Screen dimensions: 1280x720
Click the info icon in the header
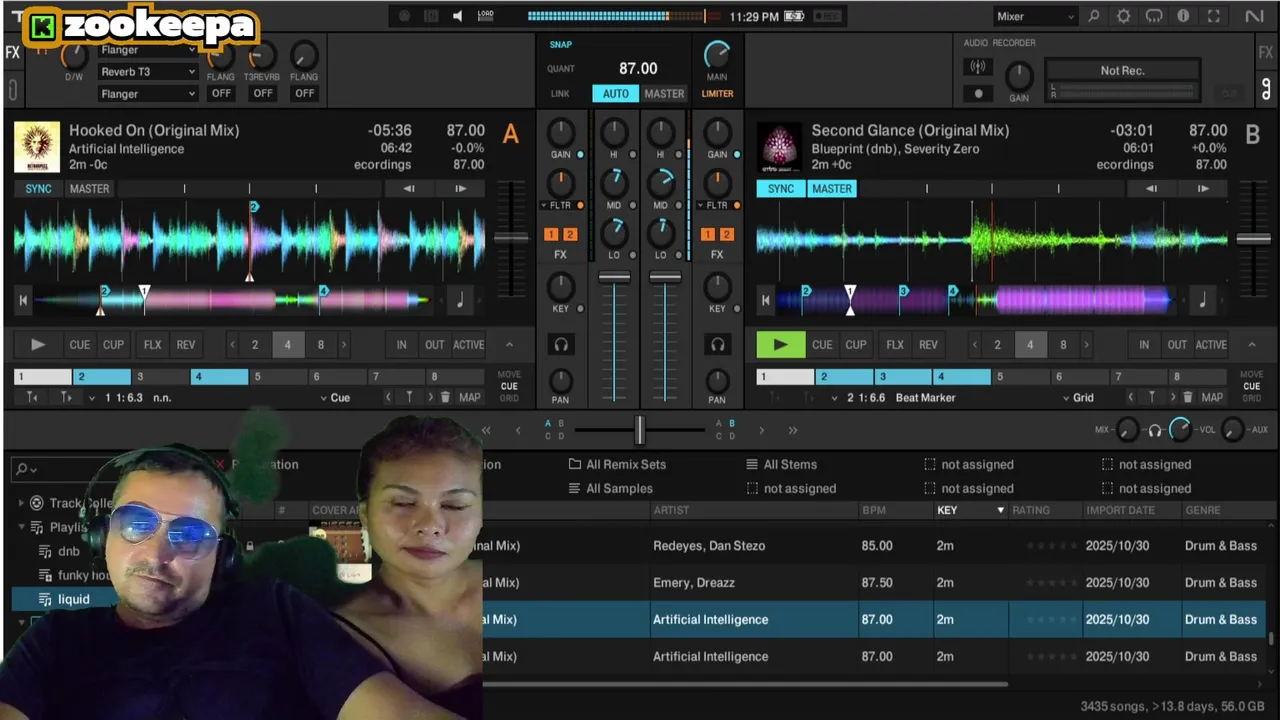coord(1184,16)
